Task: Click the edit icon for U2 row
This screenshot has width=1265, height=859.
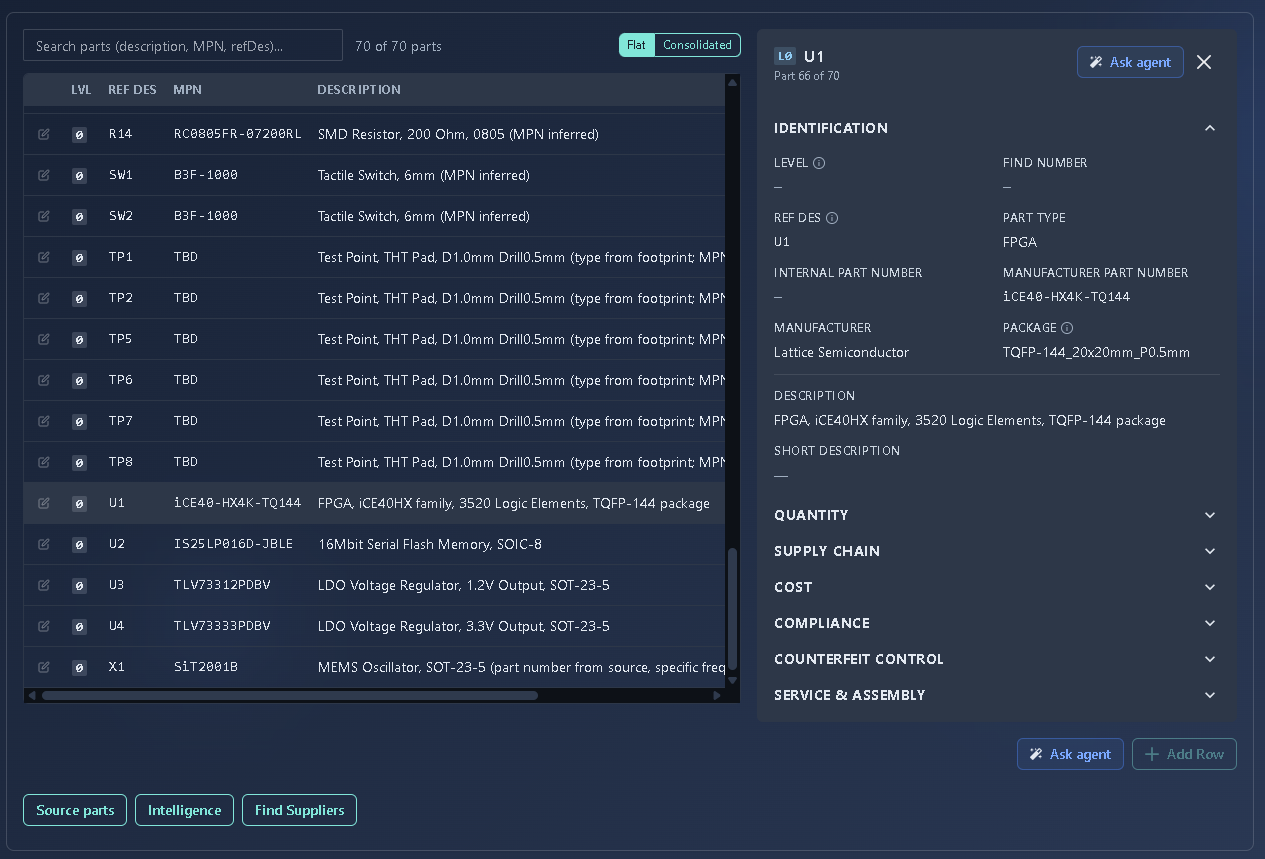Action: click(x=44, y=544)
